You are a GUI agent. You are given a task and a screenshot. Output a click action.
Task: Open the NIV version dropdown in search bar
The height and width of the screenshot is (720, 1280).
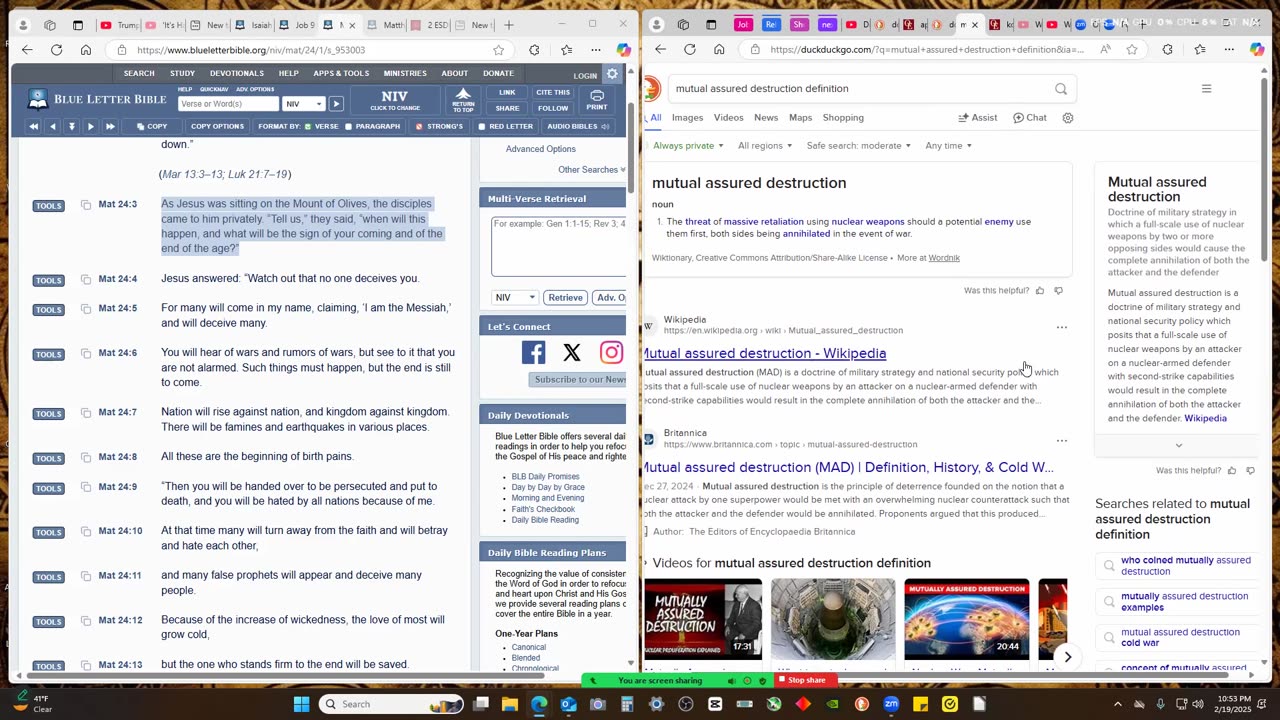(x=304, y=104)
